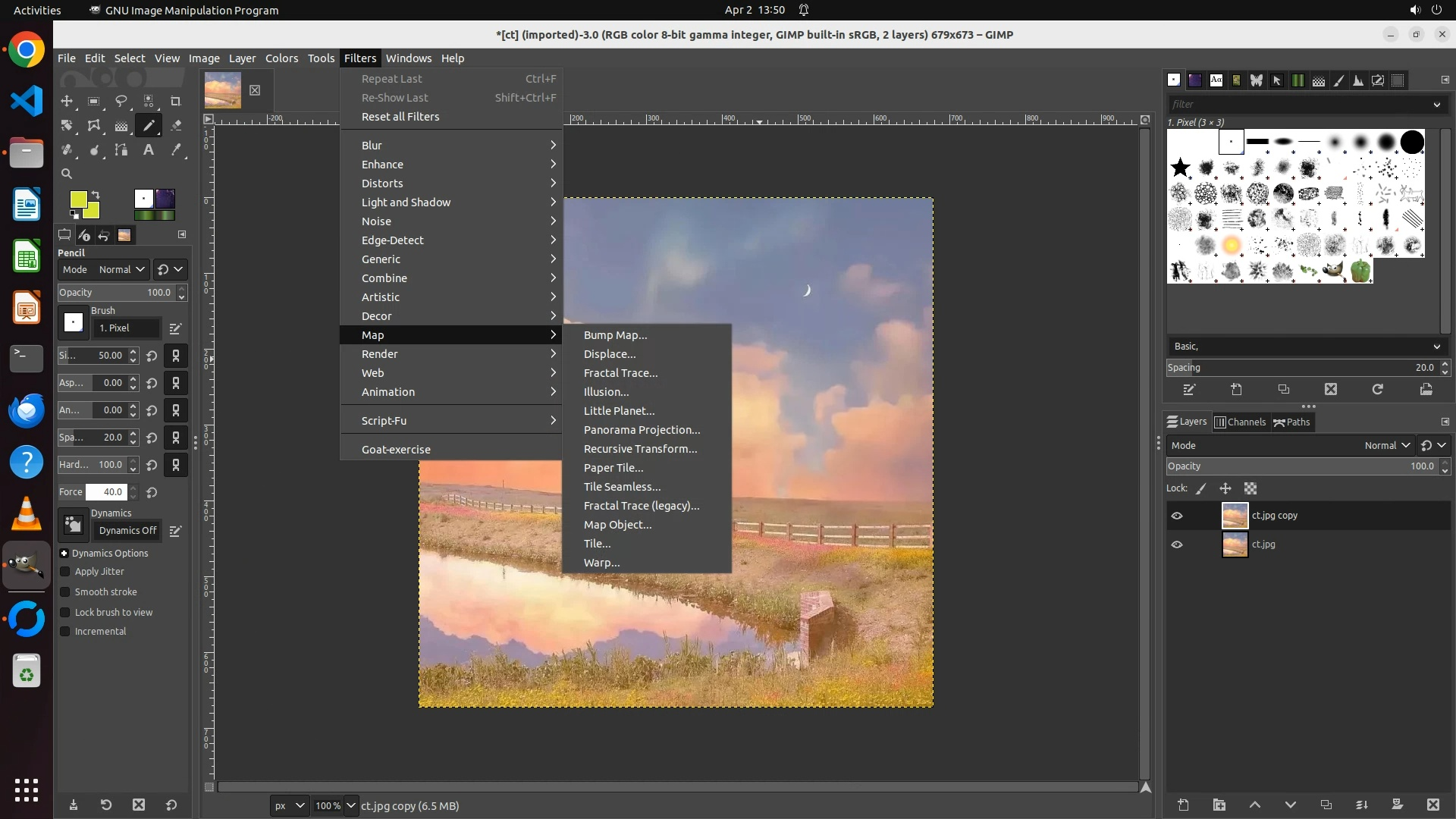Viewport: 1456px width, 819px height.
Task: Choose Little Planet from Map submenu
Action: click(x=619, y=411)
